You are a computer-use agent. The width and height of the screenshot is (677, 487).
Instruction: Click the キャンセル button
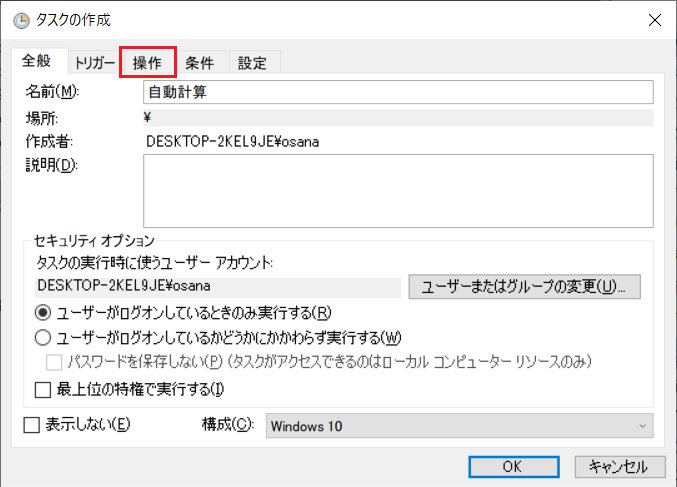[x=620, y=467]
